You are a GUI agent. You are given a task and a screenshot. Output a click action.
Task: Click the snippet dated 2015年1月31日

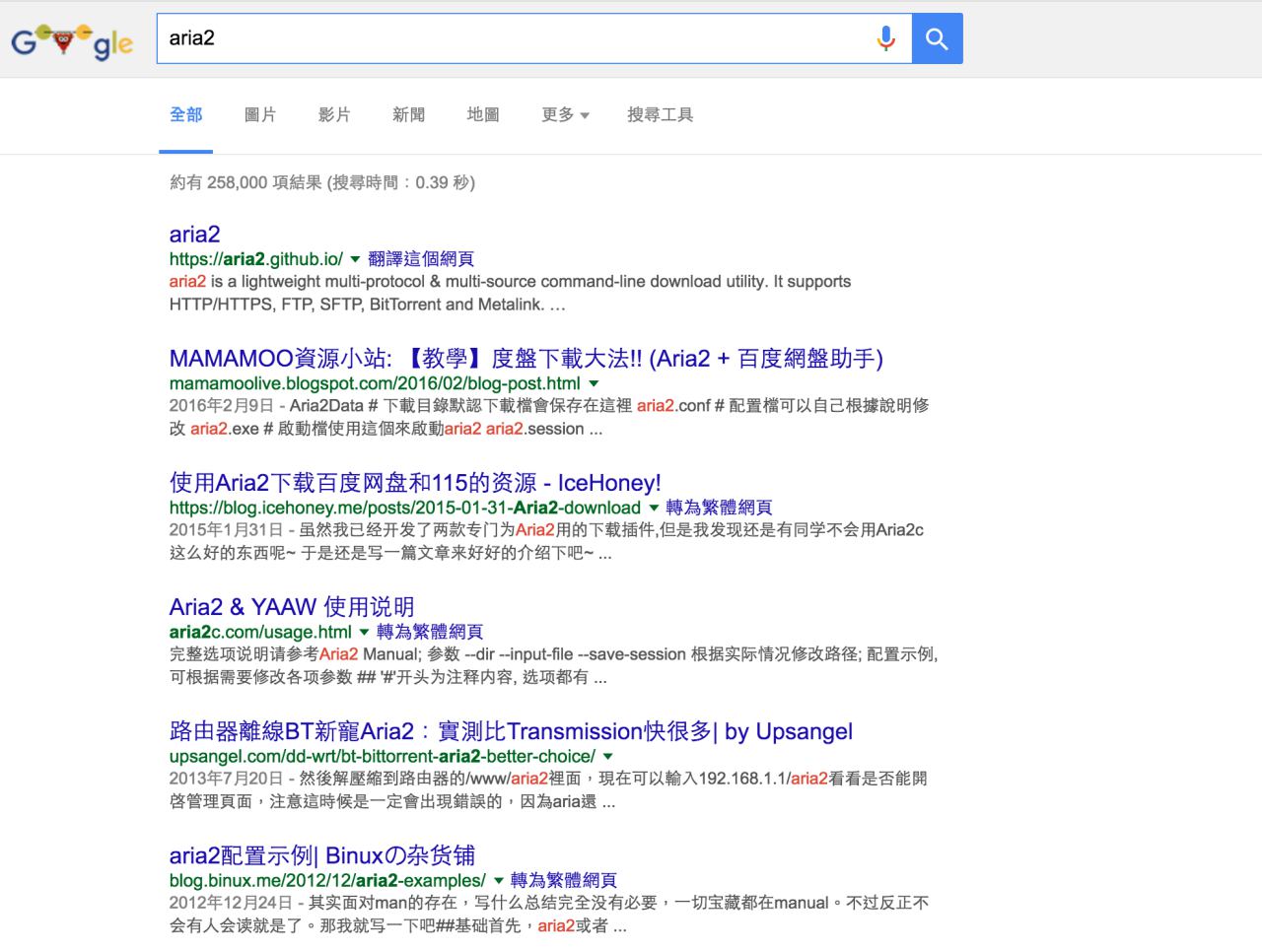click(546, 541)
